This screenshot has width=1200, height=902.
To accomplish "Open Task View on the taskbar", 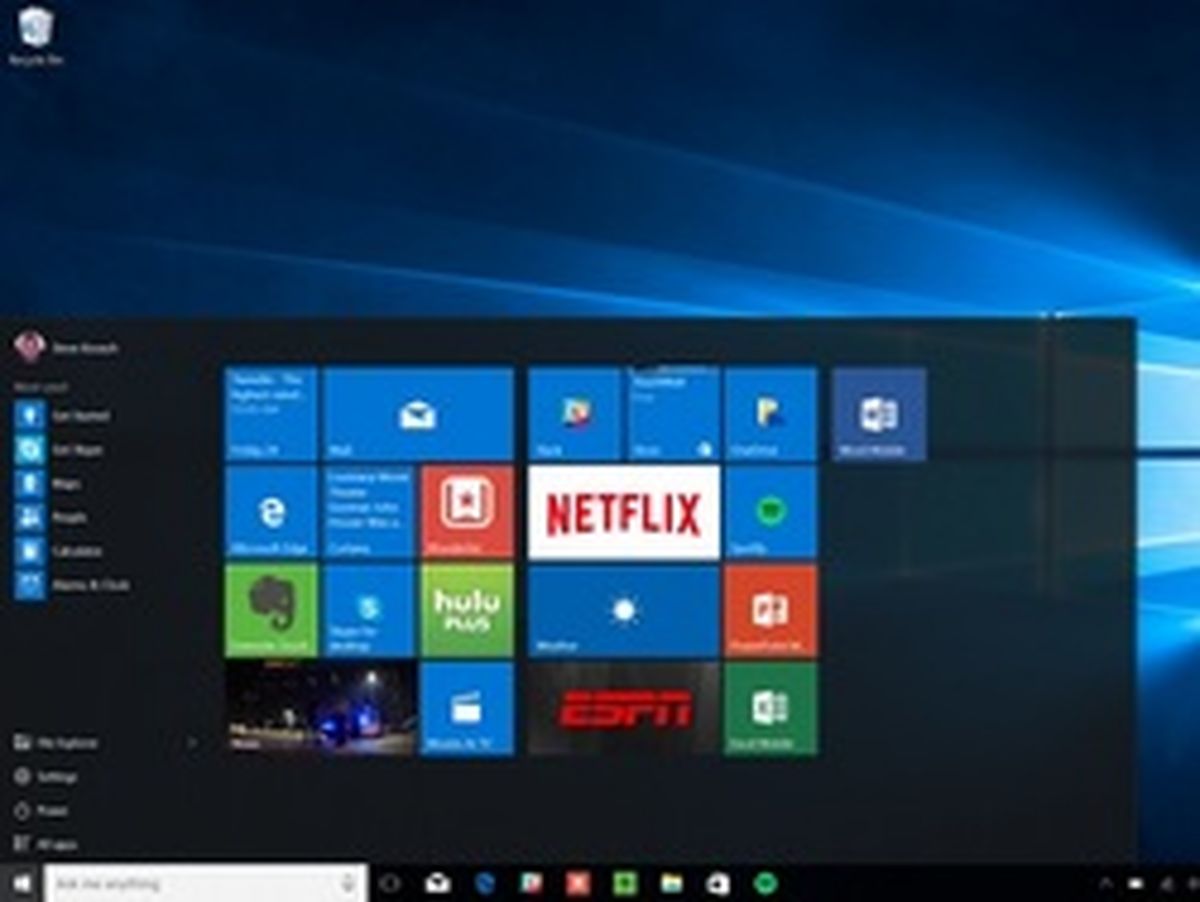I will (x=391, y=883).
